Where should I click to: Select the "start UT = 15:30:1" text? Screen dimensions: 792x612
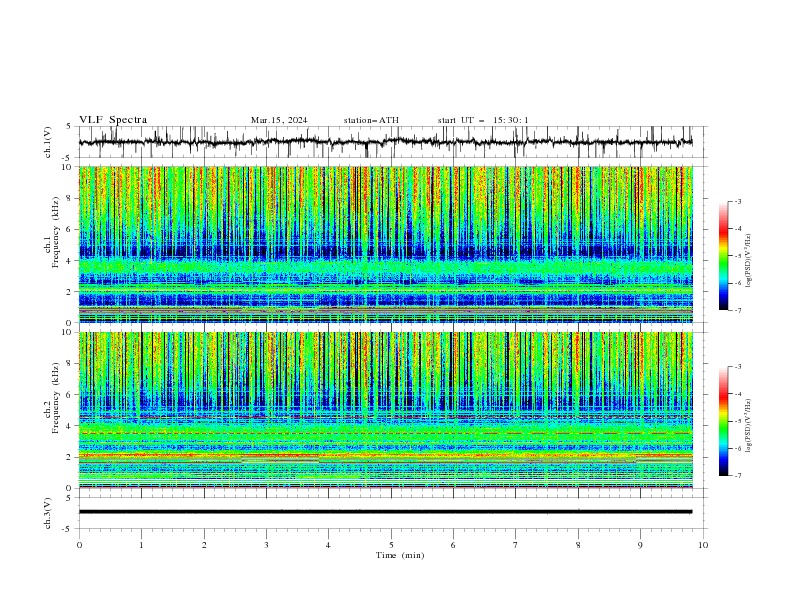(x=483, y=120)
